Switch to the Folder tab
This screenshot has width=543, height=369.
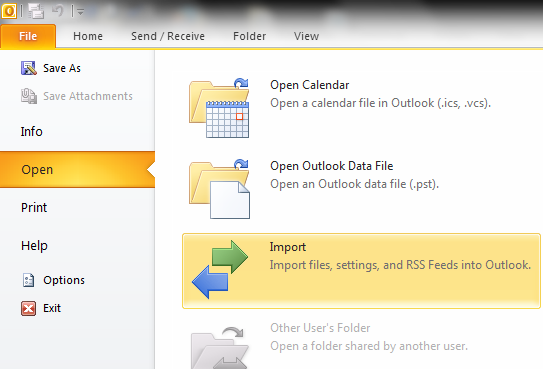pyautogui.click(x=250, y=36)
